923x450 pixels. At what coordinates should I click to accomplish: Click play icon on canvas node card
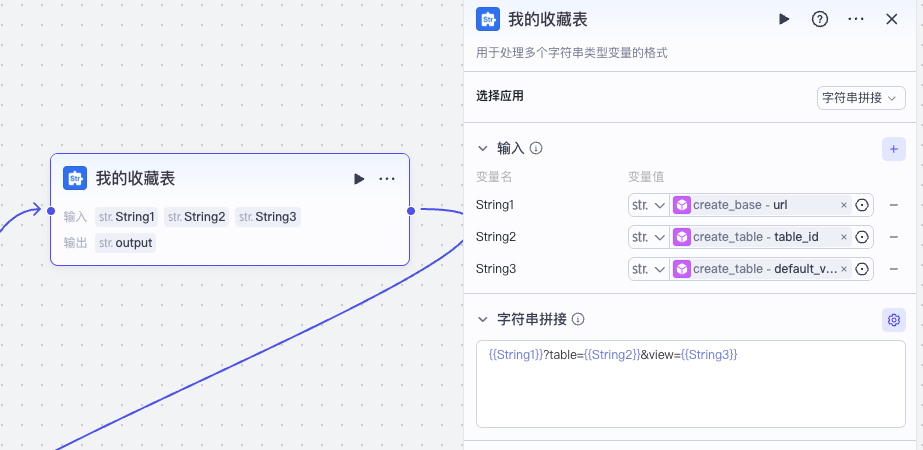359,179
